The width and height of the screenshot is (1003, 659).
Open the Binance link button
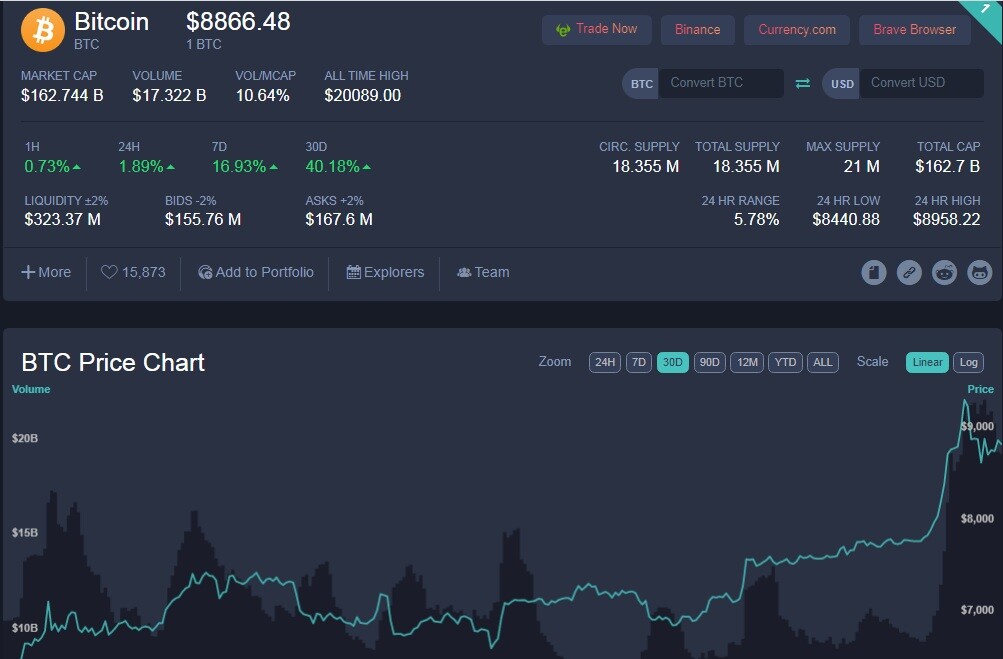point(697,29)
